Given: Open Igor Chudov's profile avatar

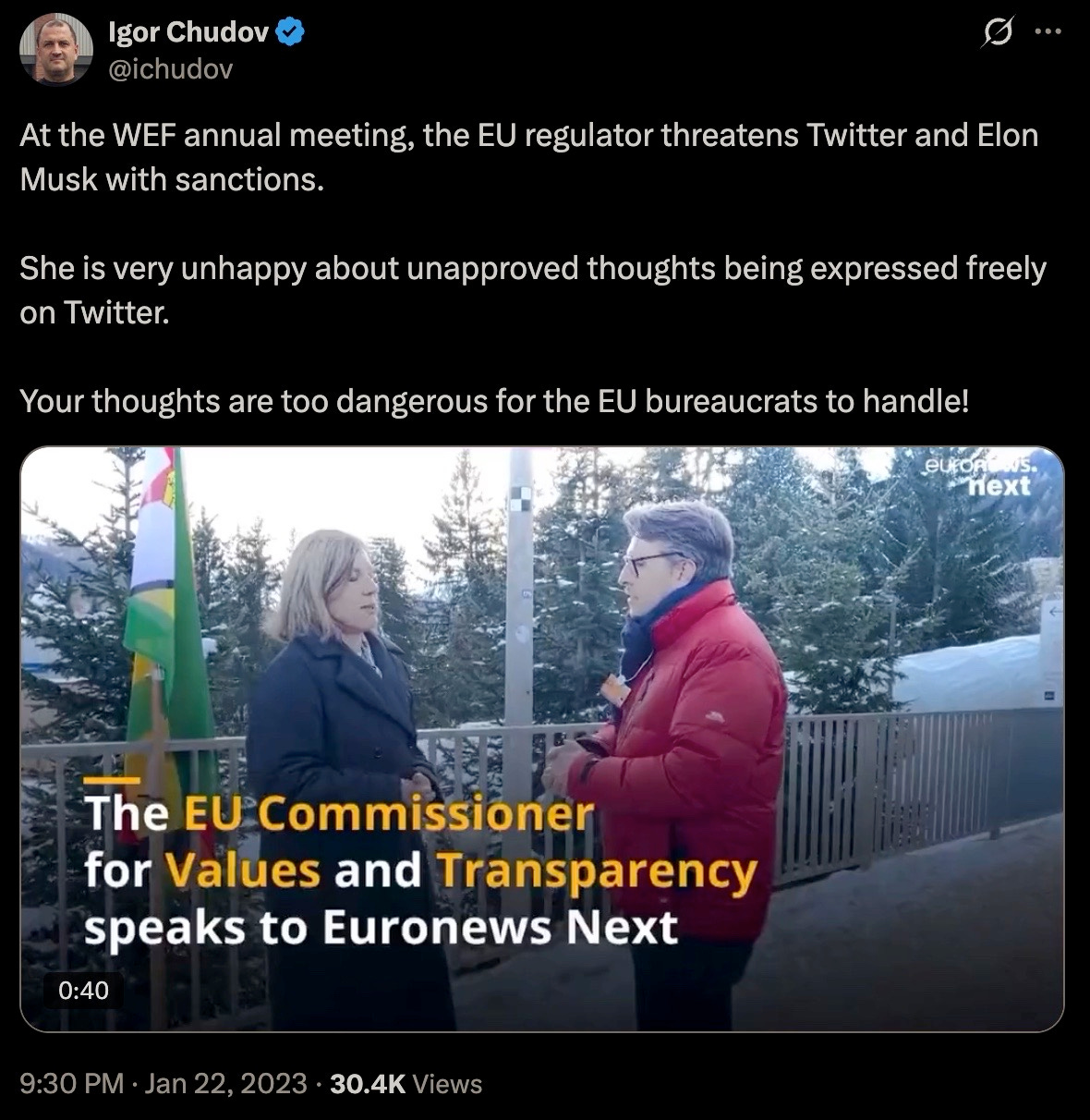Looking at the screenshot, I should pyautogui.click(x=57, y=50).
